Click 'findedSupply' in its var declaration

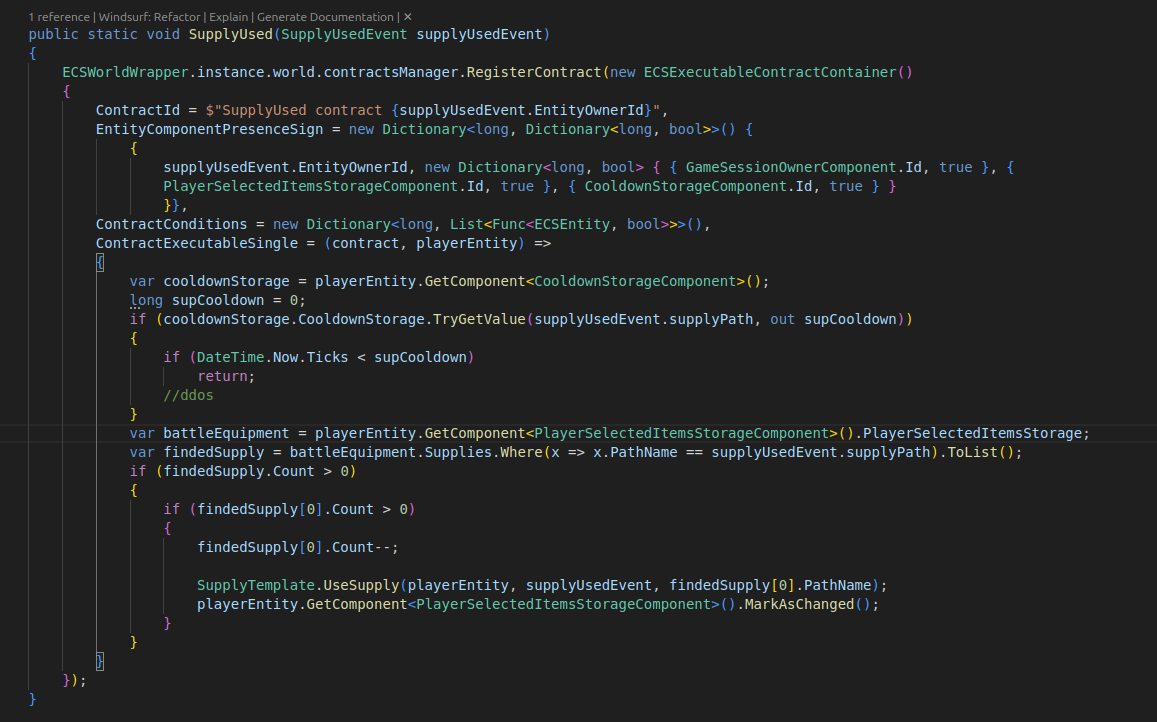214,453
